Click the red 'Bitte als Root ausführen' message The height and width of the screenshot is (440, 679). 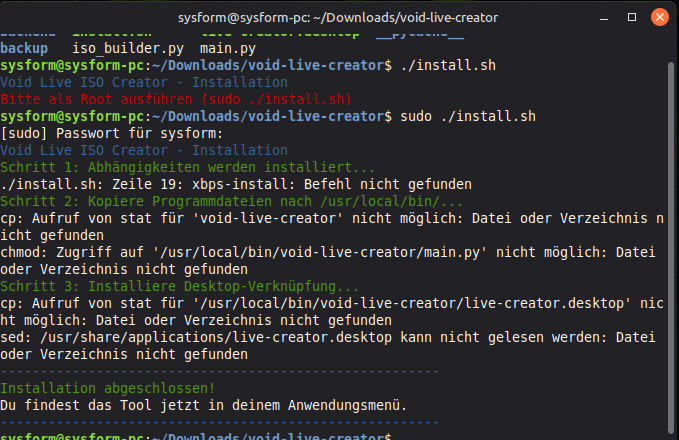click(x=176, y=99)
